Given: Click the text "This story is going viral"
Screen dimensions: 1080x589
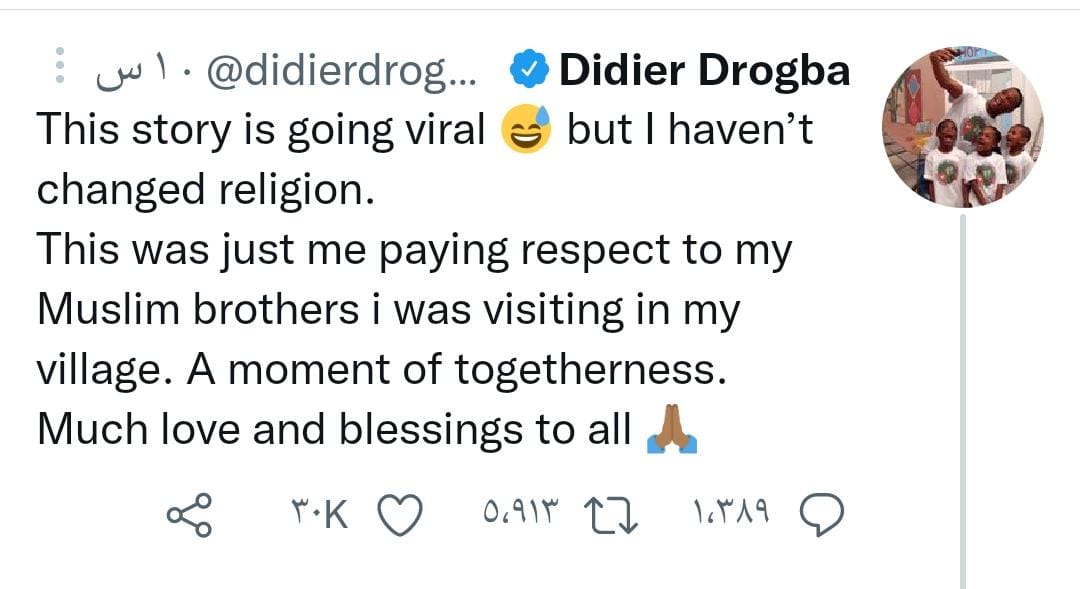Looking at the screenshot, I should pos(260,131).
